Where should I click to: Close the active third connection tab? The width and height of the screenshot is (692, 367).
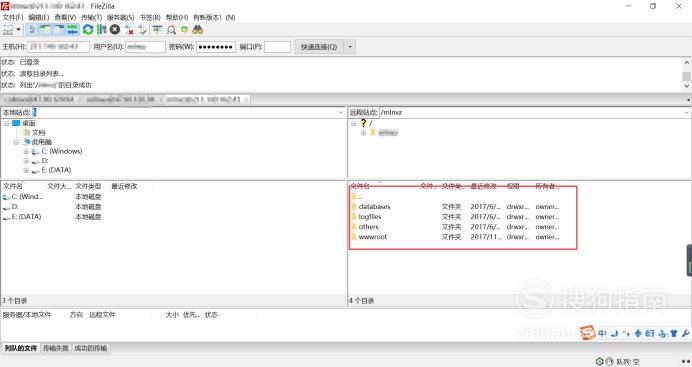[x=246, y=100]
